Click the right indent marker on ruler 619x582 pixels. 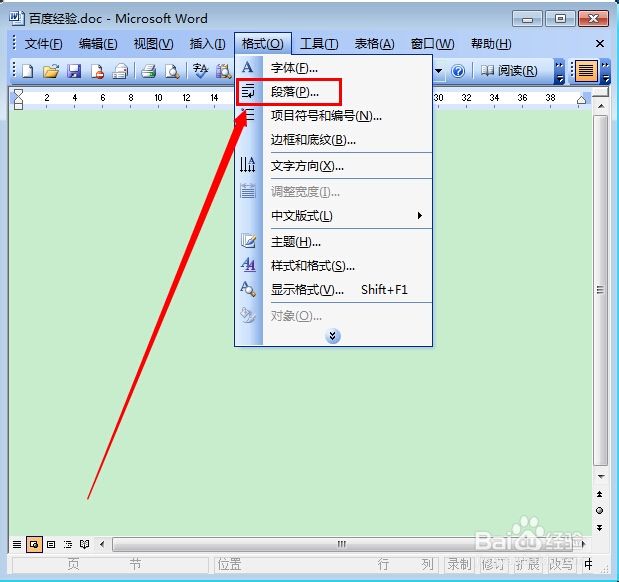(581, 99)
